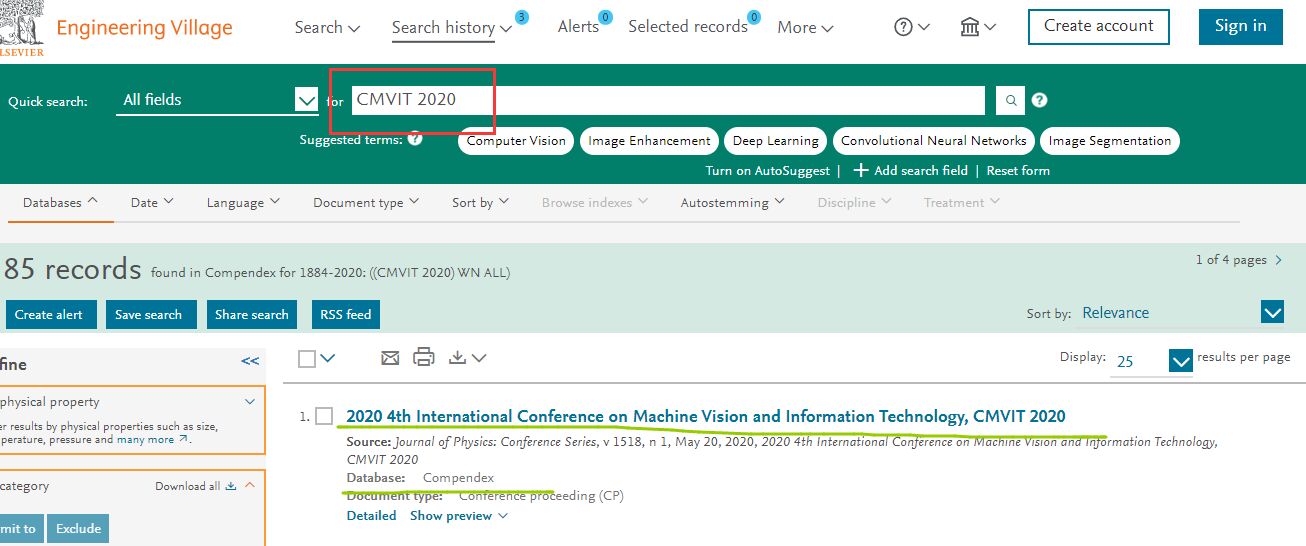The width and height of the screenshot is (1306, 546).
Task: Open the Databases filter menu
Action: [61, 202]
